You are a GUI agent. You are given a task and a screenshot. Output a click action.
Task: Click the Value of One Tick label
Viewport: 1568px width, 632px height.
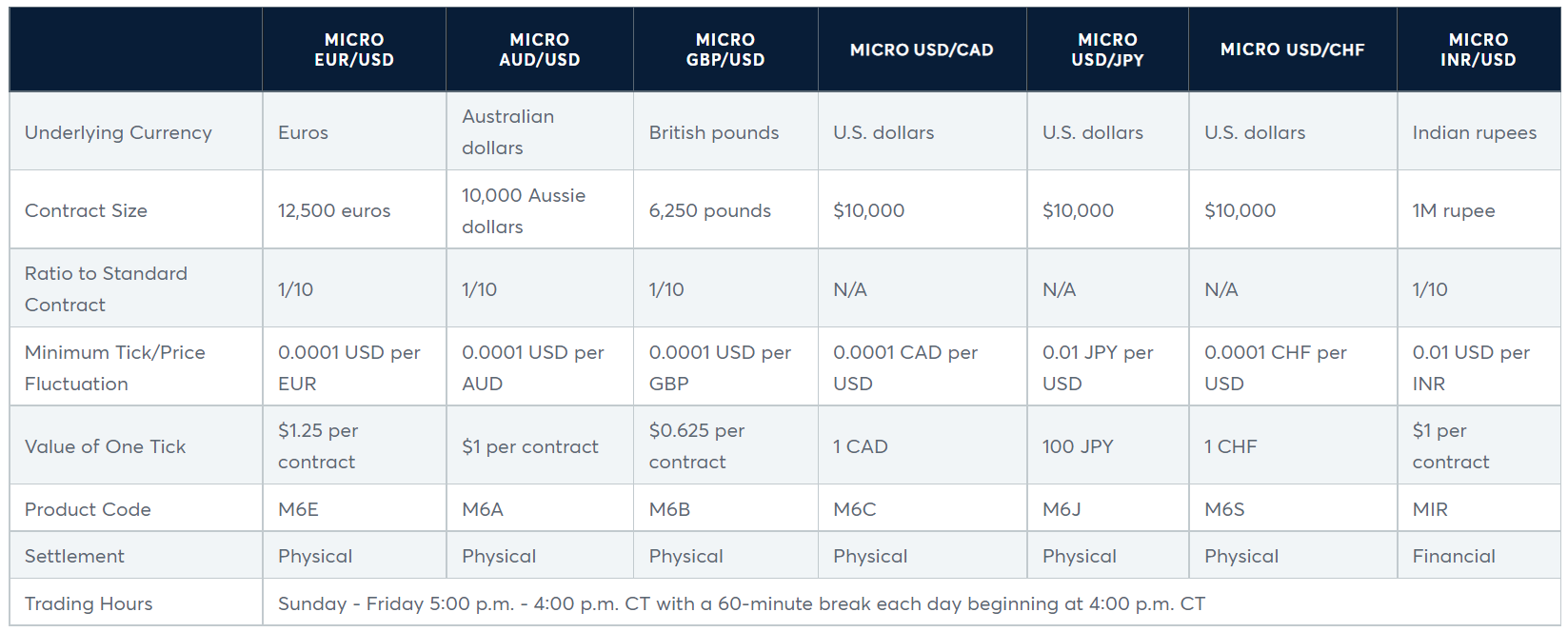(x=105, y=446)
